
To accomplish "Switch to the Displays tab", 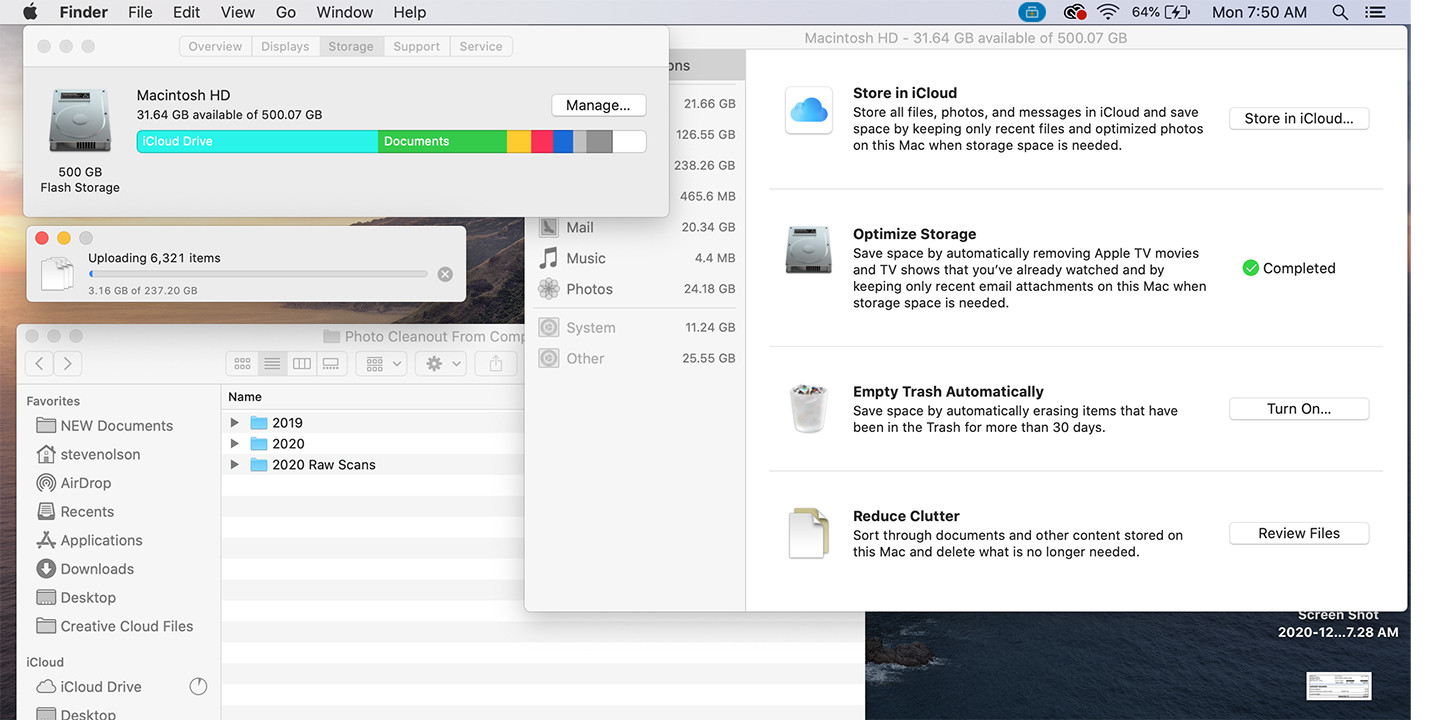I will (285, 46).
